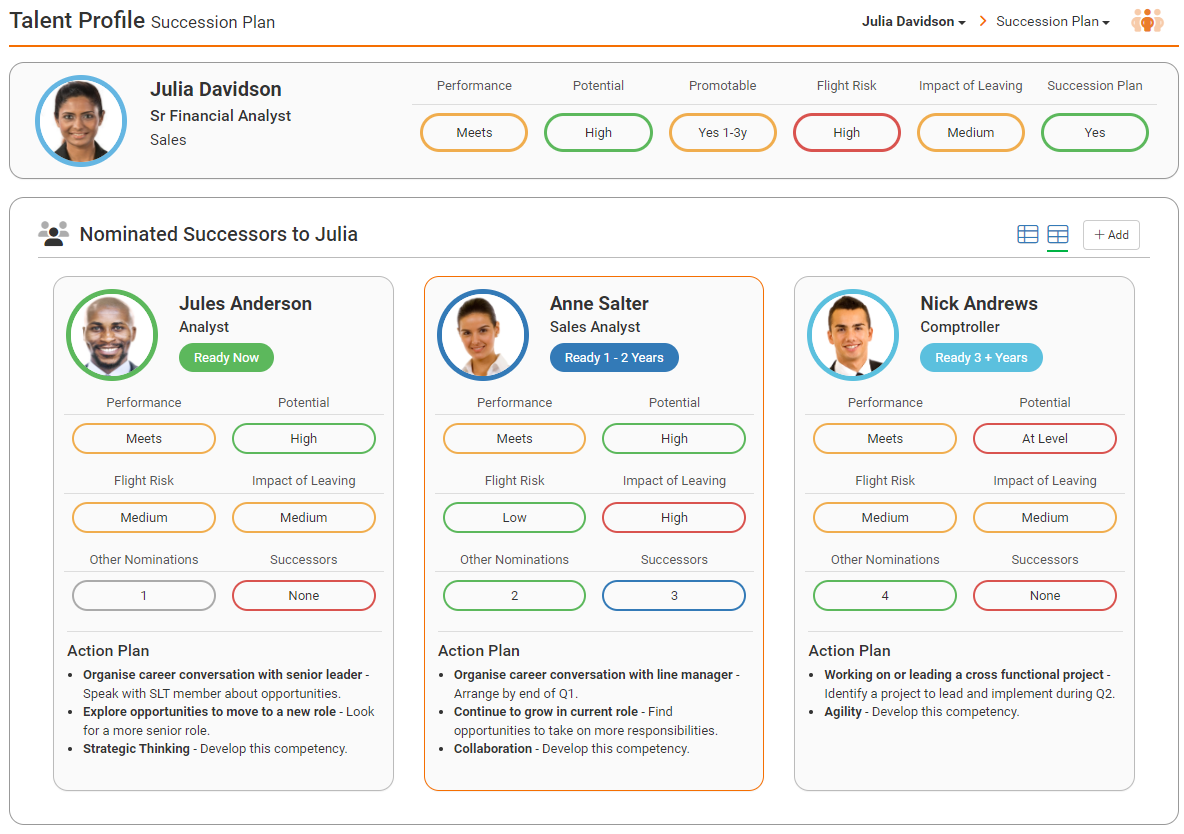This screenshot has height=834, width=1184.
Task: Click the Ready 3 + Years badge
Action: point(981,357)
